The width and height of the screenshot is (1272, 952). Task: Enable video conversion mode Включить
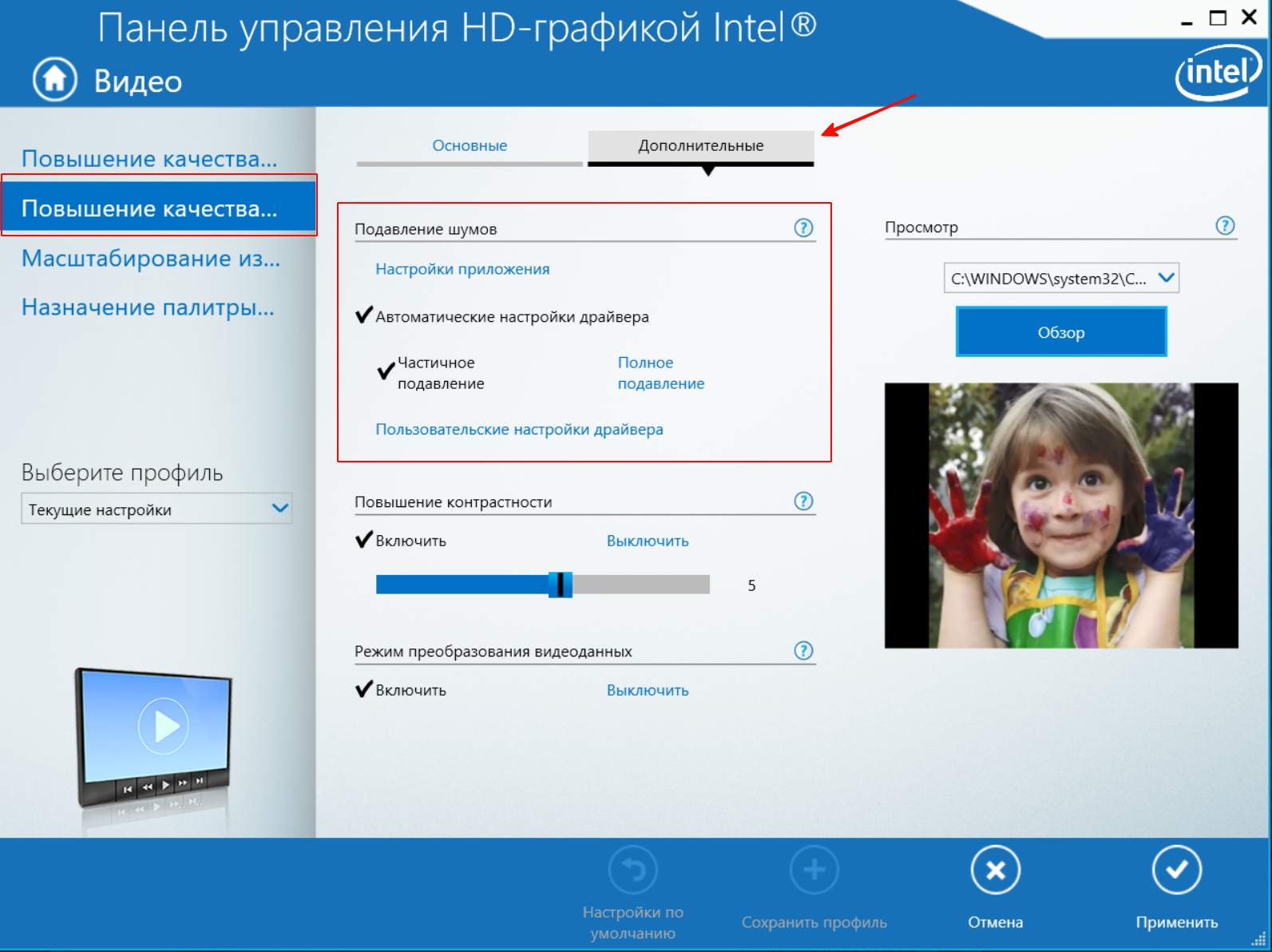401,689
